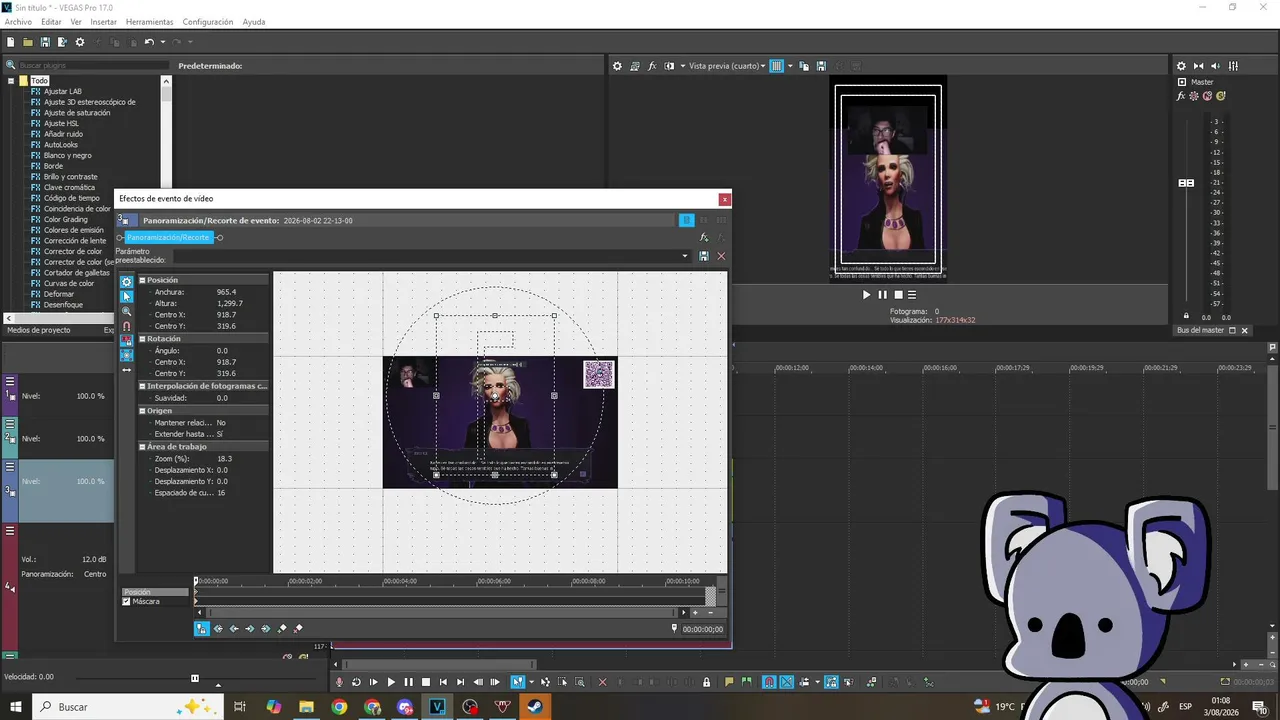This screenshot has width=1280, height=720.
Task: Collapse the Origen section
Action: [143, 411]
